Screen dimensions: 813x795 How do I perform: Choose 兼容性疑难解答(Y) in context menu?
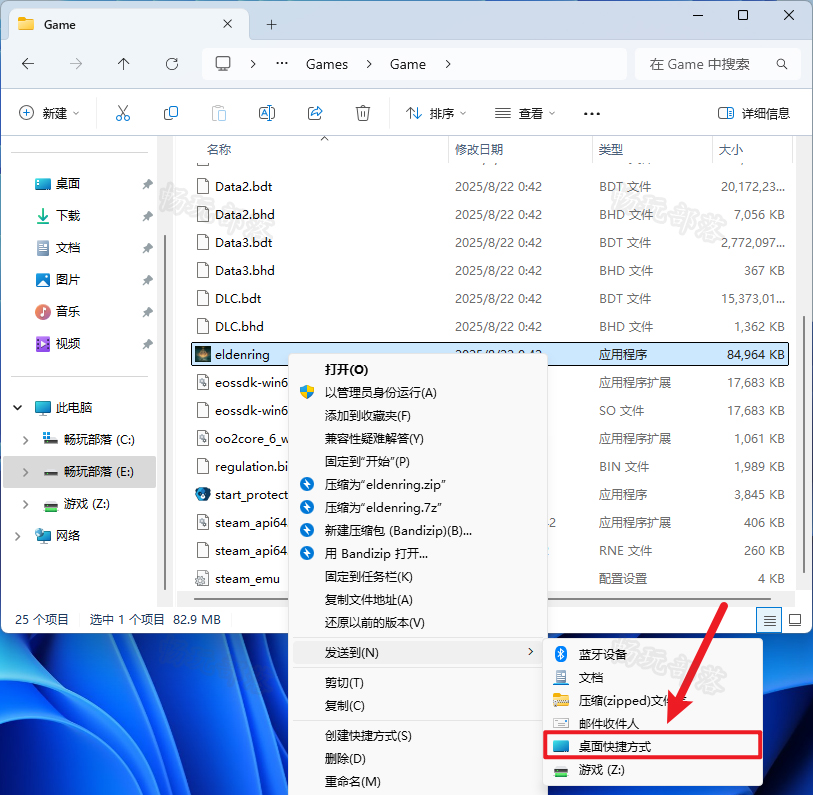click(374, 439)
